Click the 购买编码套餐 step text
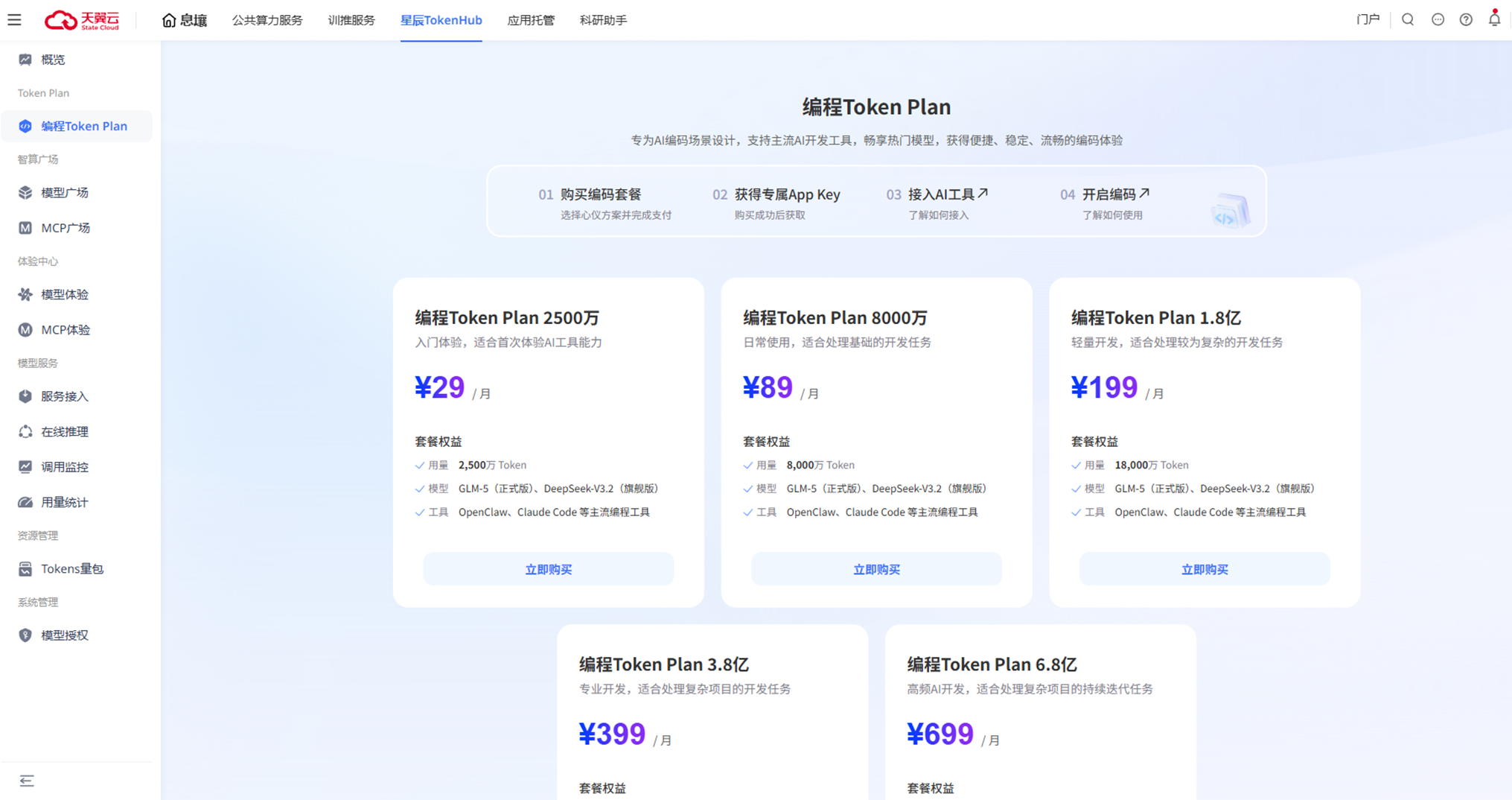This screenshot has height=800, width=1512. (601, 194)
